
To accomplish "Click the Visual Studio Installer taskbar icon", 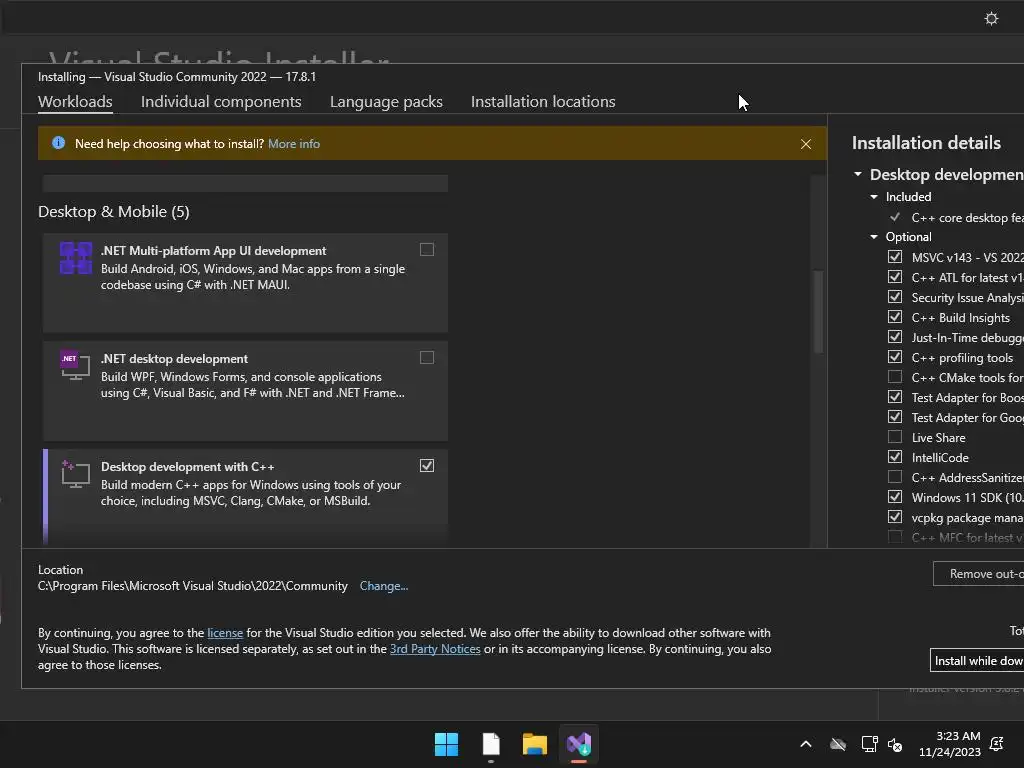I will click(x=579, y=744).
